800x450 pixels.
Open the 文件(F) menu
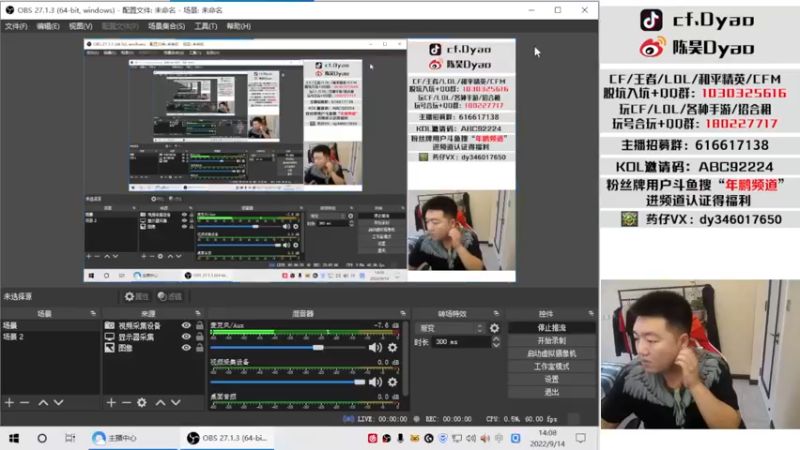coord(16,26)
